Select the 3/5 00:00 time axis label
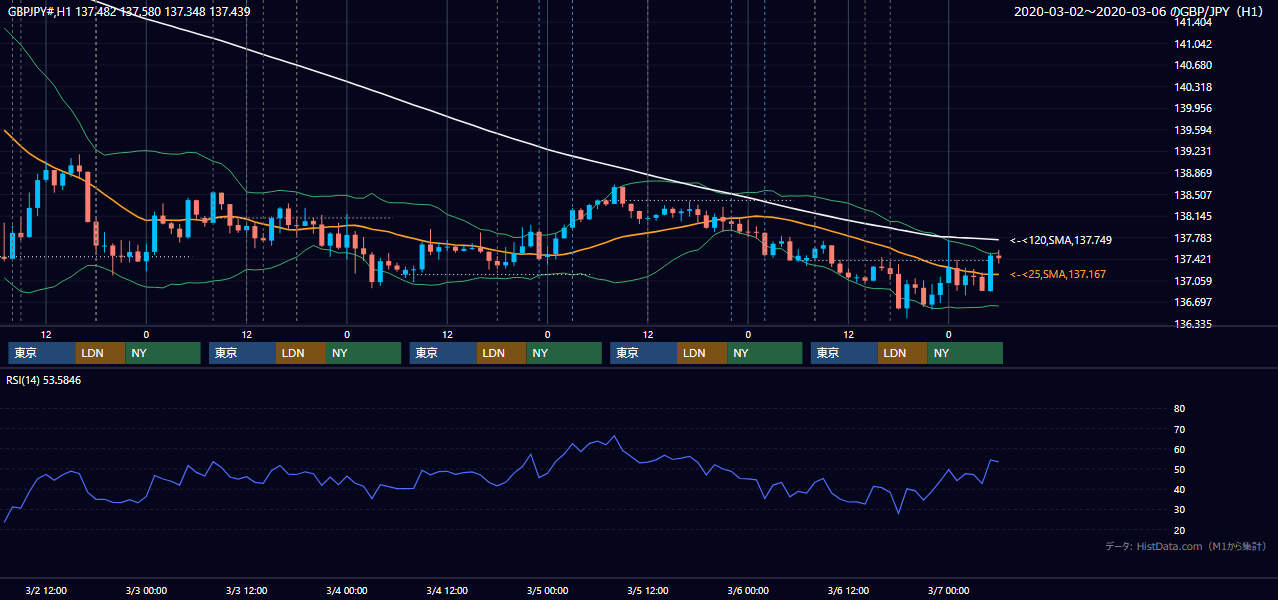Image resolution: width=1278 pixels, height=600 pixels. coord(547,591)
